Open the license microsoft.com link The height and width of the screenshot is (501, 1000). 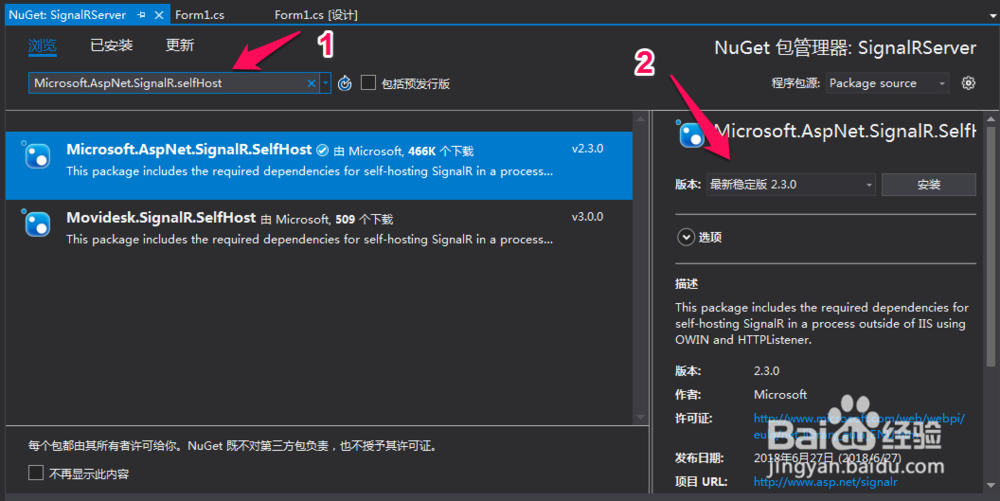(858, 426)
